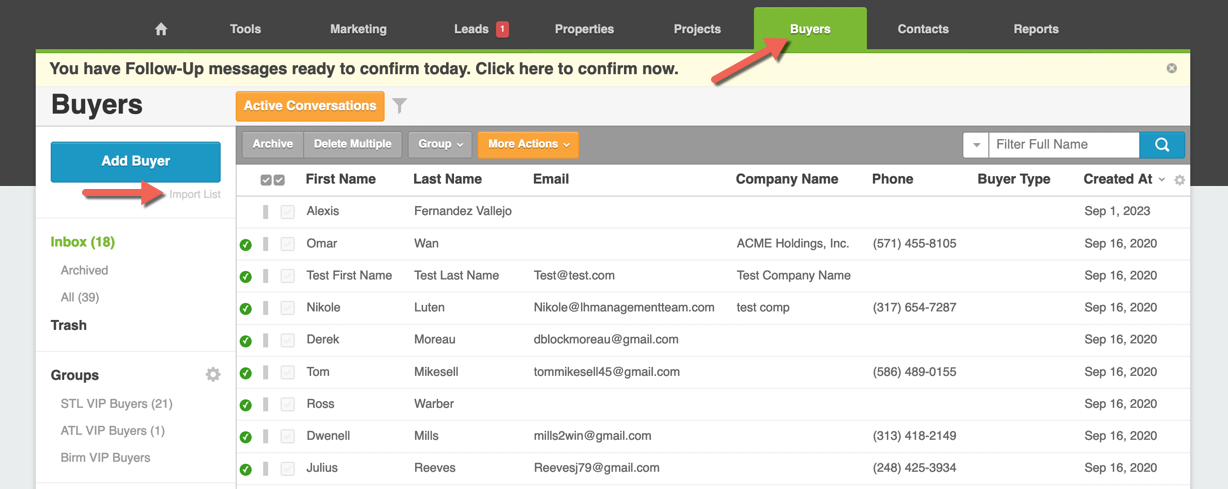Image resolution: width=1228 pixels, height=489 pixels.
Task: Select the Buyers tab
Action: tap(810, 29)
